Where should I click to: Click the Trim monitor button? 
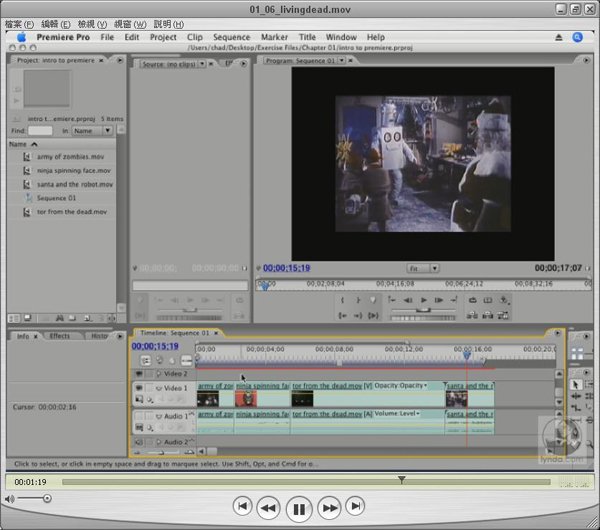503,315
